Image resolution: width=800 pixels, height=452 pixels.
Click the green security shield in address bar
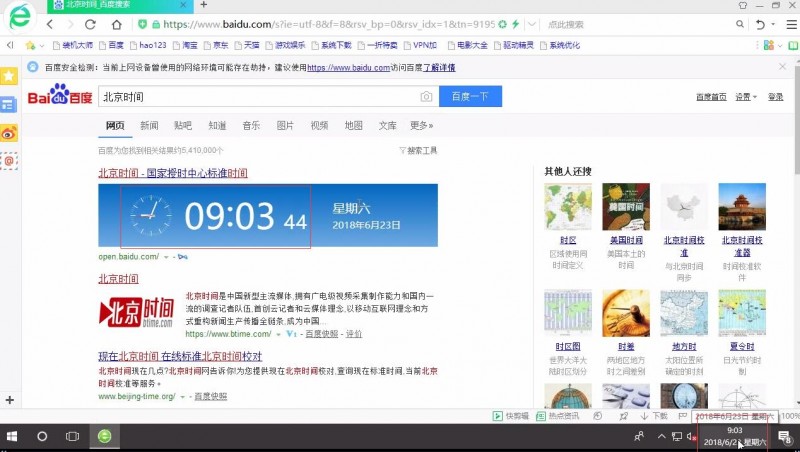coord(143,24)
